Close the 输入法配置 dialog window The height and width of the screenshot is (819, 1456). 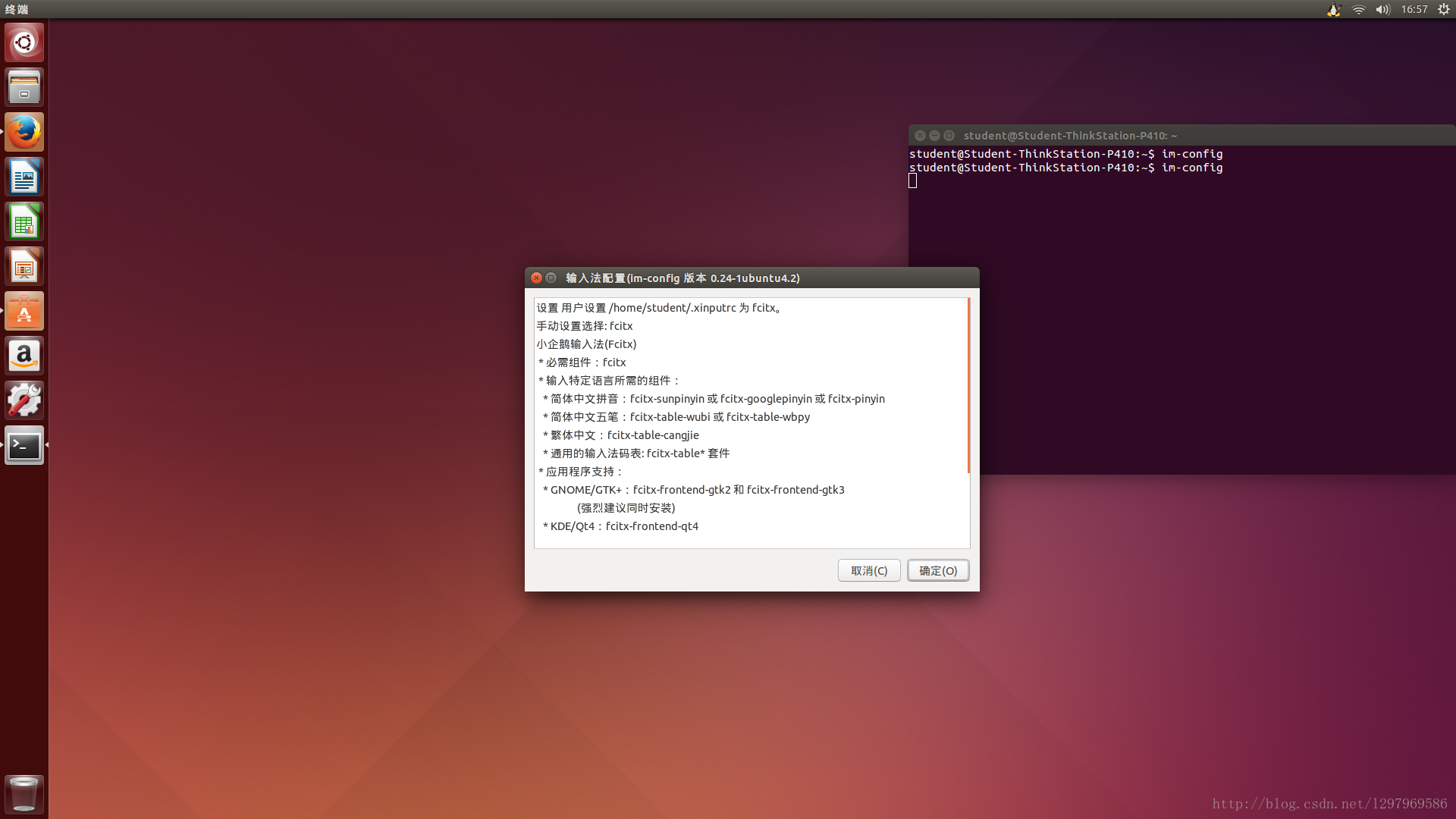(x=536, y=278)
